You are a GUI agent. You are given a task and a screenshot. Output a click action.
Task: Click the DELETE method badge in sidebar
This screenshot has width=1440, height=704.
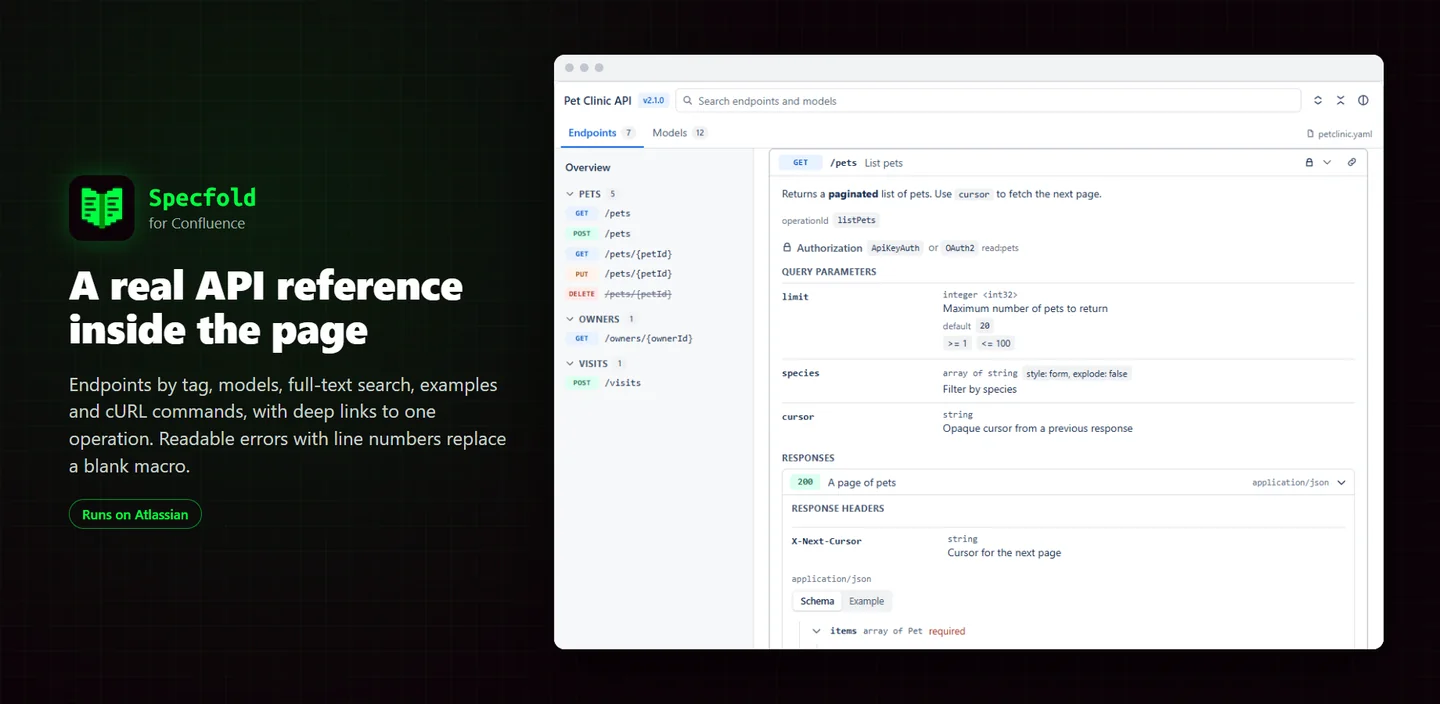pos(582,294)
